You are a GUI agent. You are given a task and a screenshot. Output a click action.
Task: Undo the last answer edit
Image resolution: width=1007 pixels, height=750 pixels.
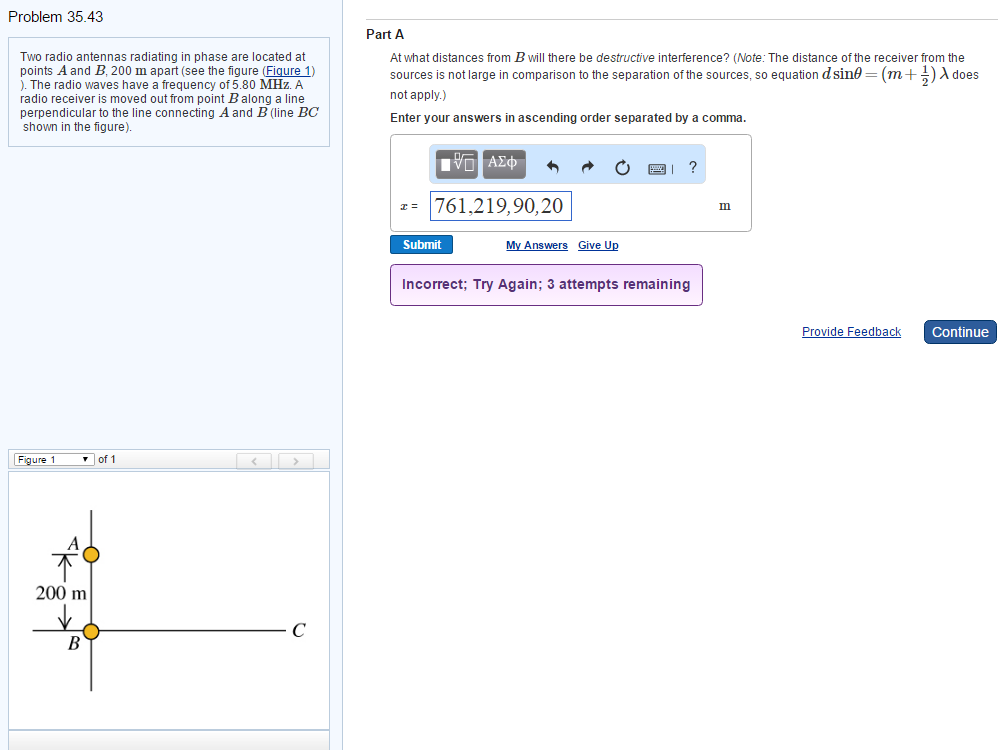click(552, 168)
